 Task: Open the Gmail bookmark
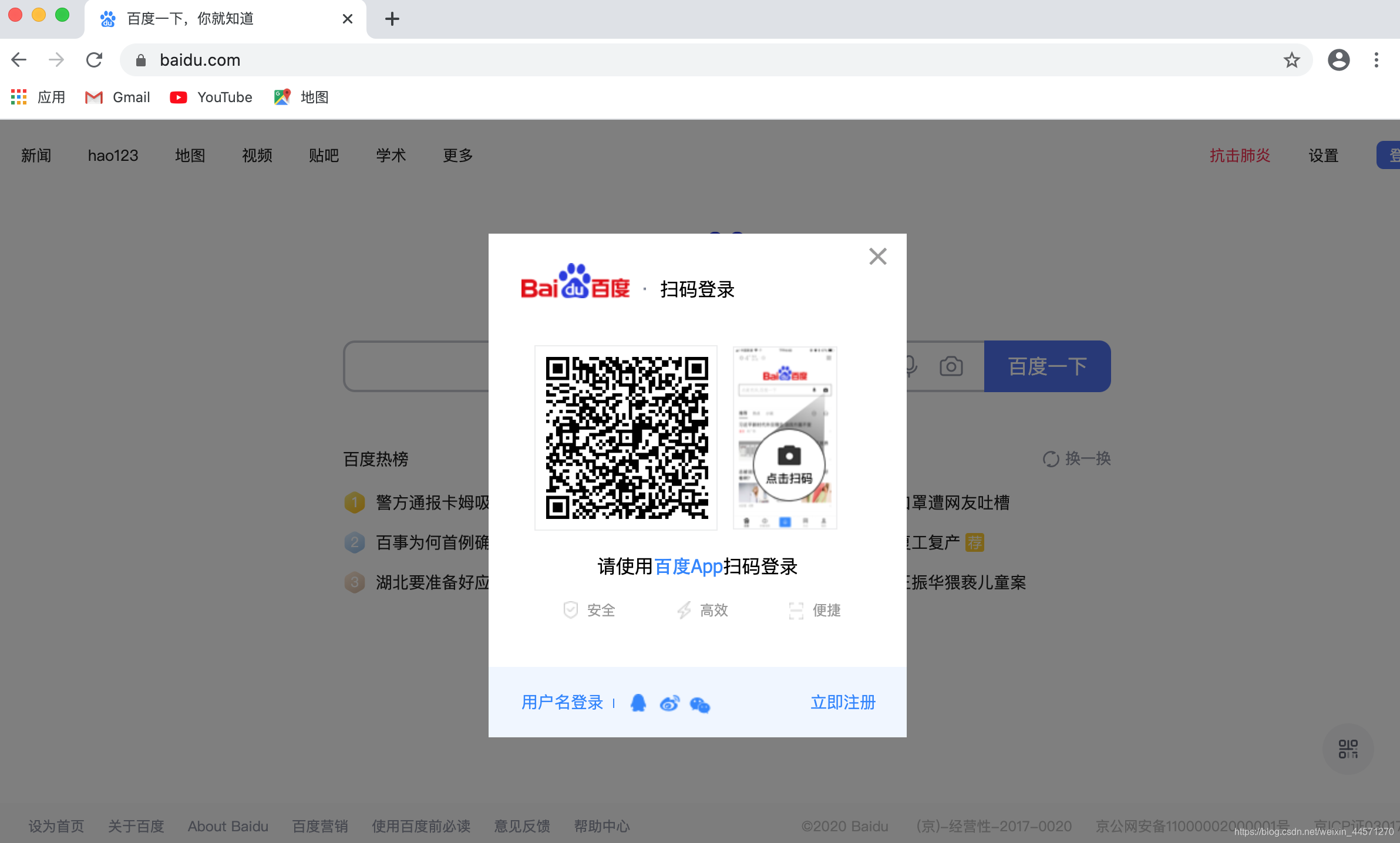tap(118, 97)
